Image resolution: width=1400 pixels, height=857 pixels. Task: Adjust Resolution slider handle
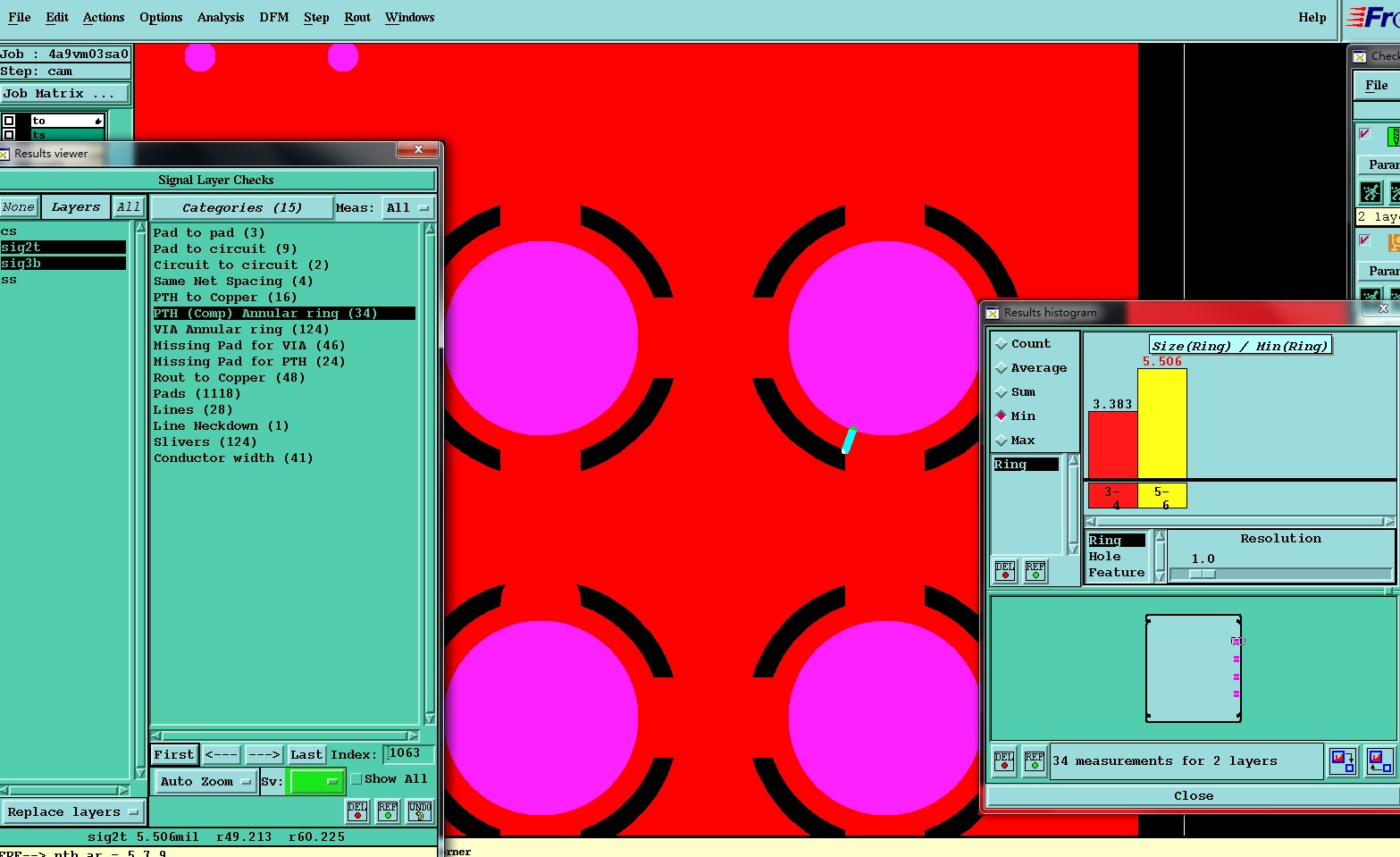tap(1203, 575)
